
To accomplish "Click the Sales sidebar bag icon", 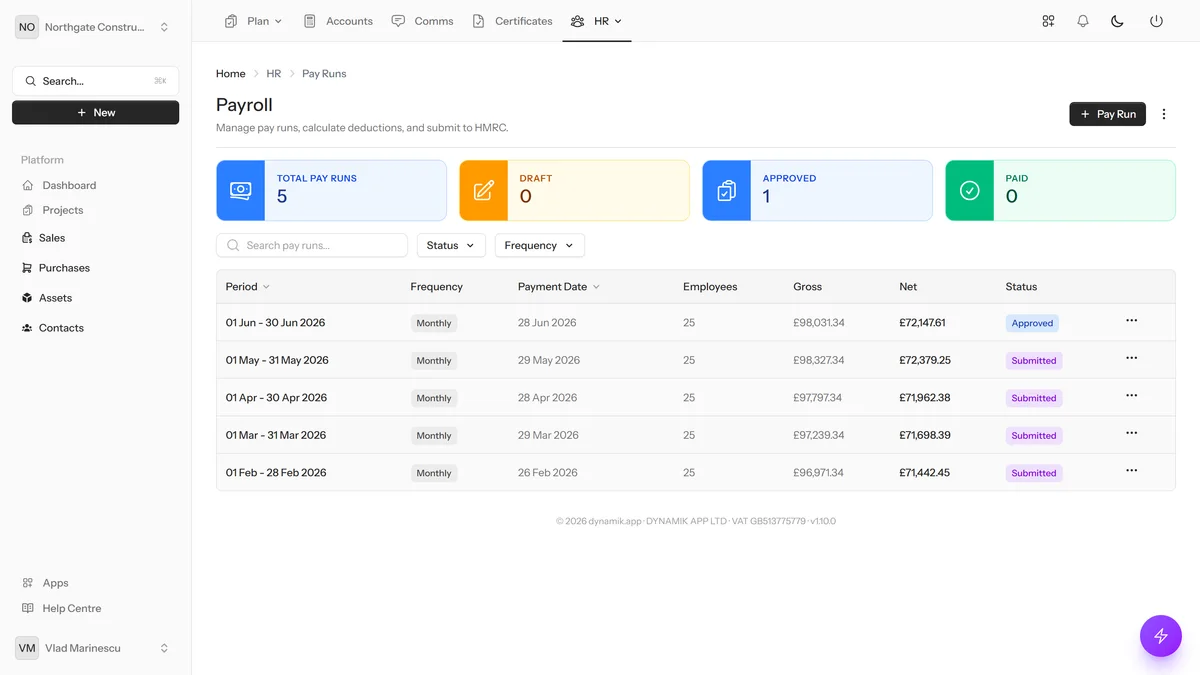I will coord(27,238).
